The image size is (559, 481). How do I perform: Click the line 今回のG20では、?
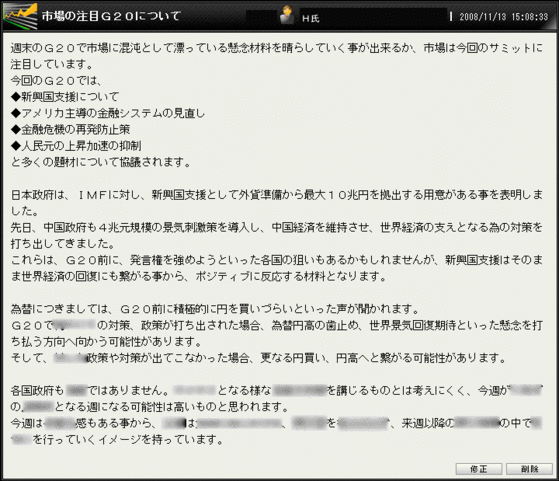click(56, 81)
